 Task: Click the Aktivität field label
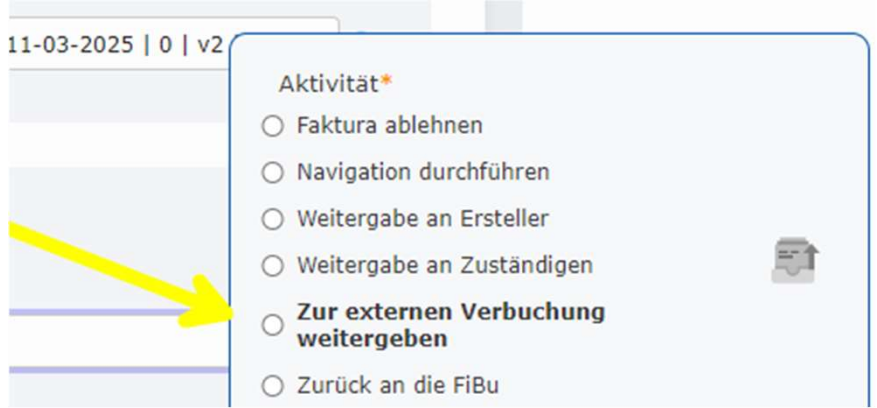coord(328,84)
